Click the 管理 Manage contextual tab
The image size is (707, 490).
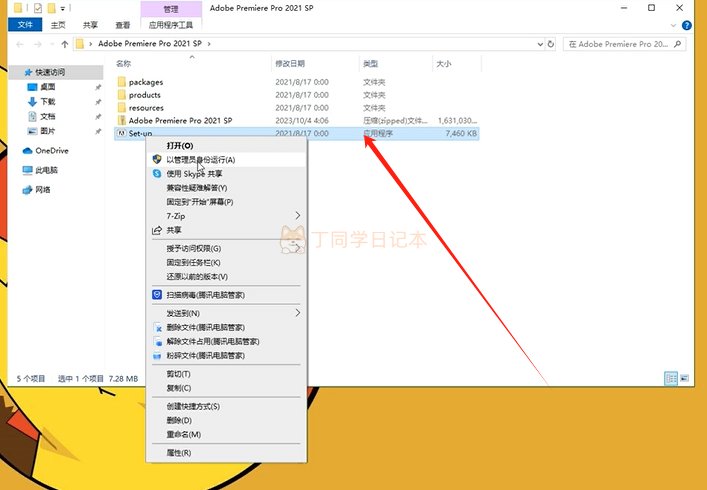(x=171, y=9)
